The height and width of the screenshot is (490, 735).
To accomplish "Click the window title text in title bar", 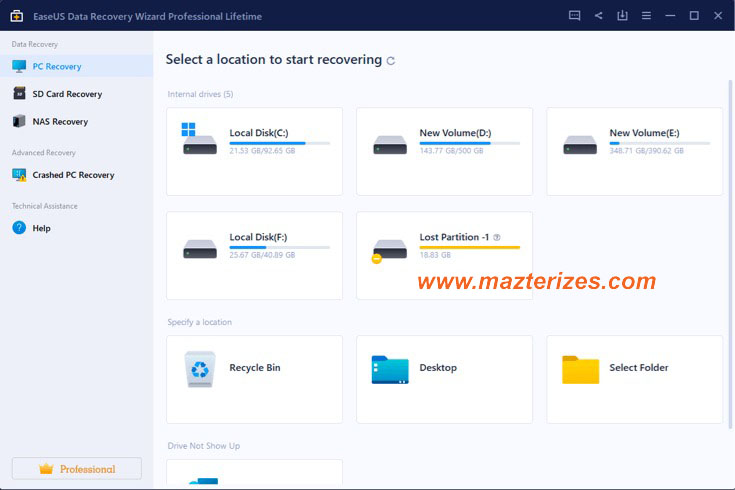I will pos(147,16).
